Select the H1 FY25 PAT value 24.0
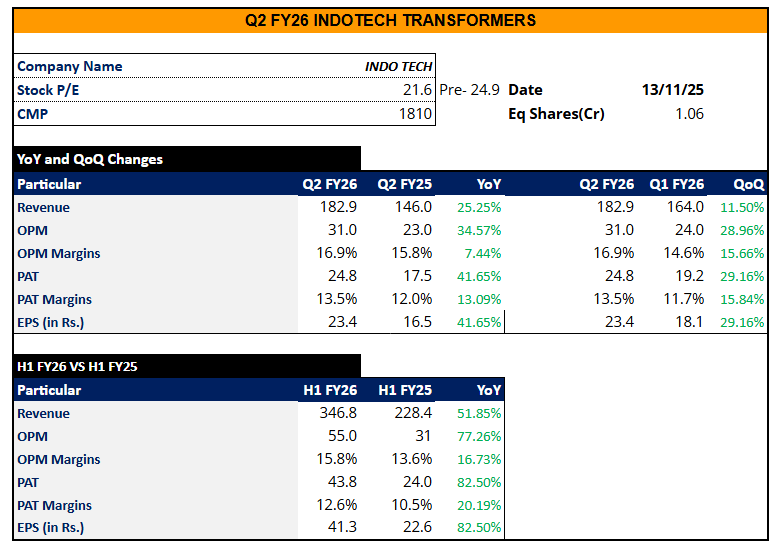This screenshot has height=553, width=781. coord(415,482)
